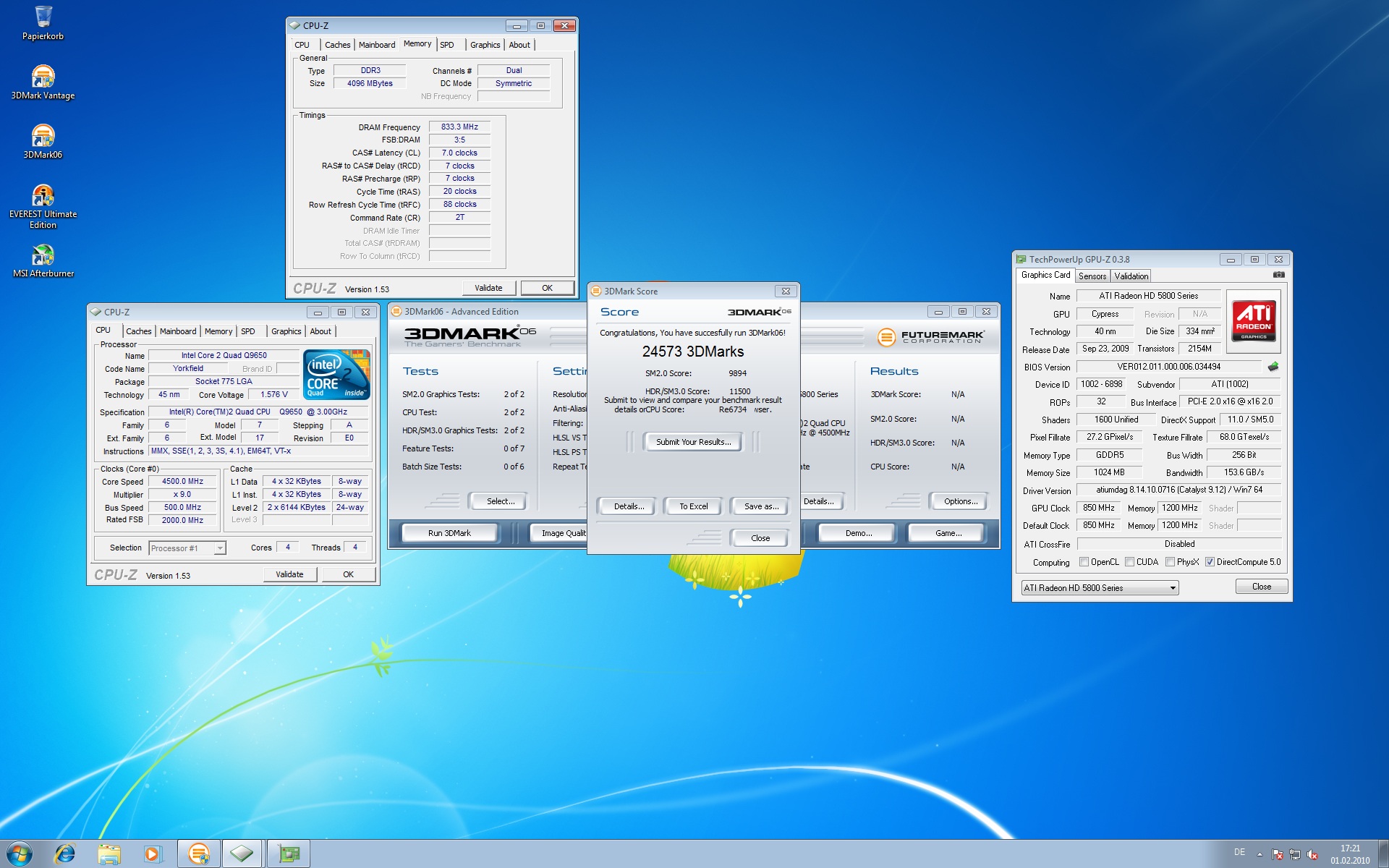This screenshot has width=1389, height=868.
Task: Click Details button in 3DMark Score dialog
Action: [629, 506]
